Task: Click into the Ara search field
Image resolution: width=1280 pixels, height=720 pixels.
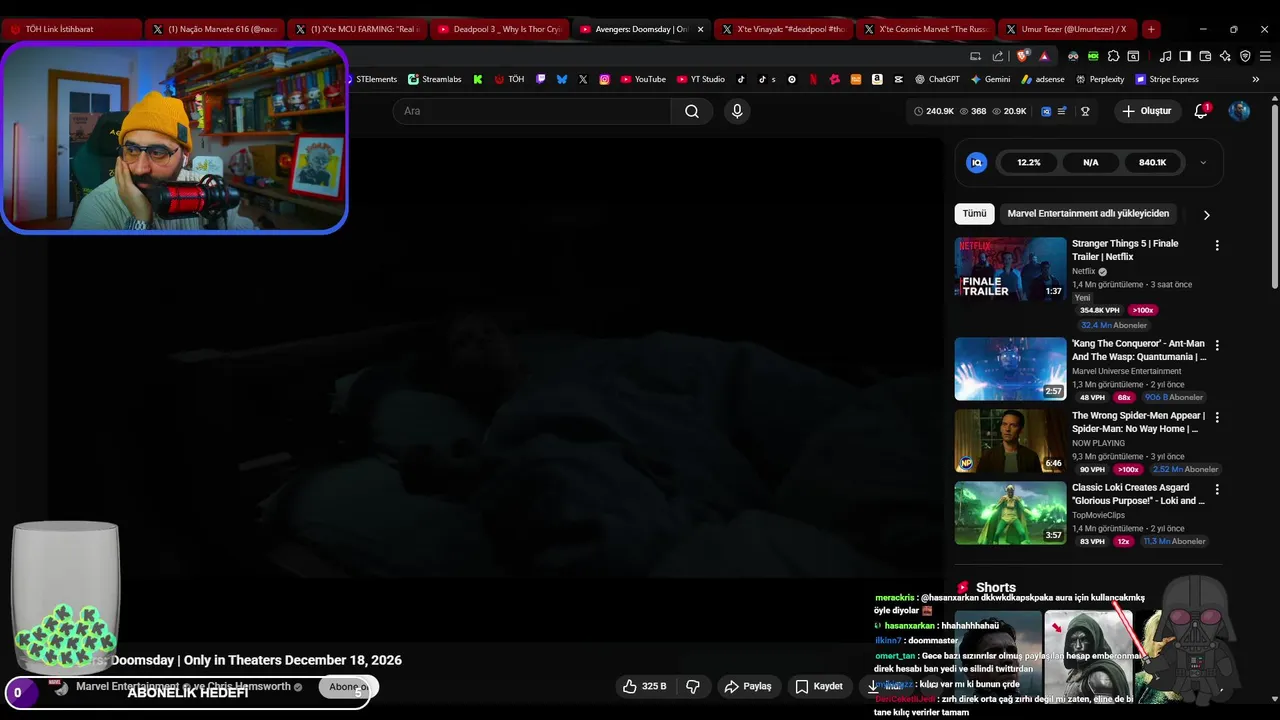Action: (x=532, y=111)
